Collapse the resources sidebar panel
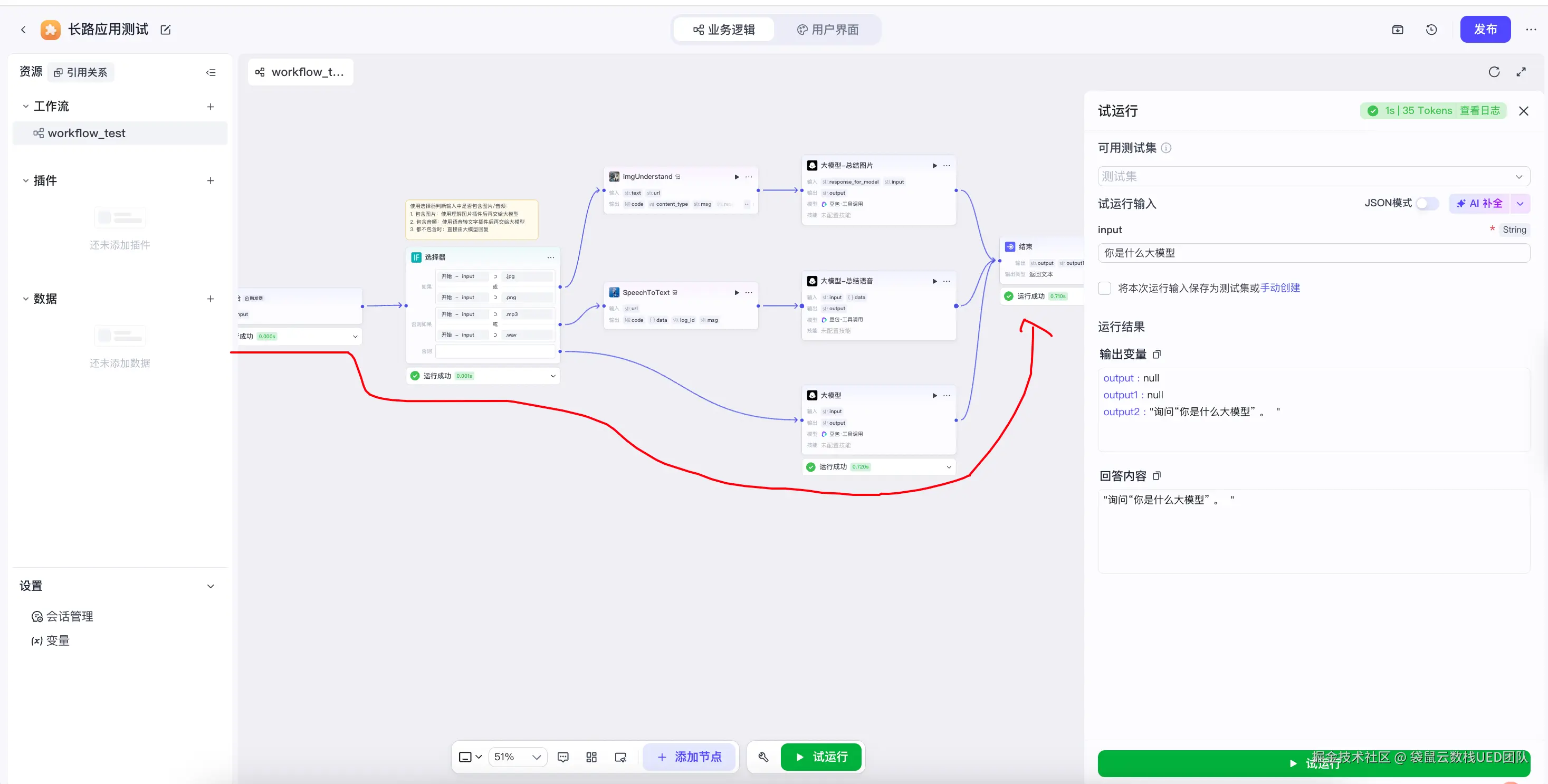 (211, 72)
